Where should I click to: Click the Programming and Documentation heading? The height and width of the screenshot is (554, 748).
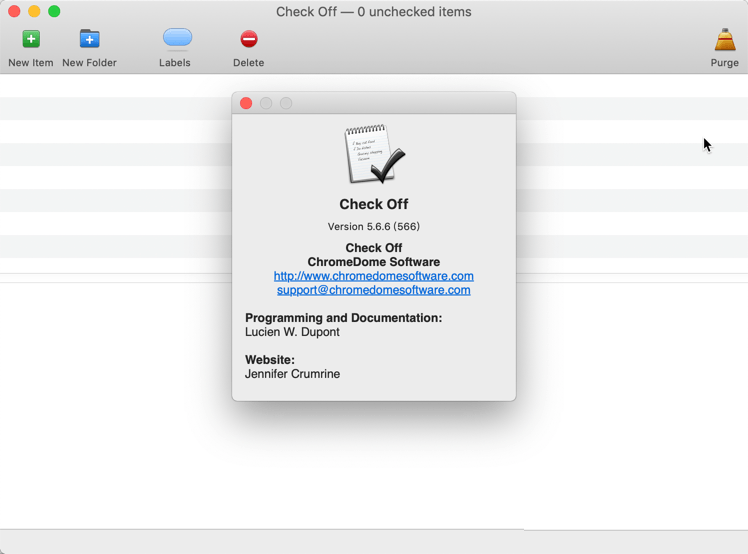[x=343, y=318]
